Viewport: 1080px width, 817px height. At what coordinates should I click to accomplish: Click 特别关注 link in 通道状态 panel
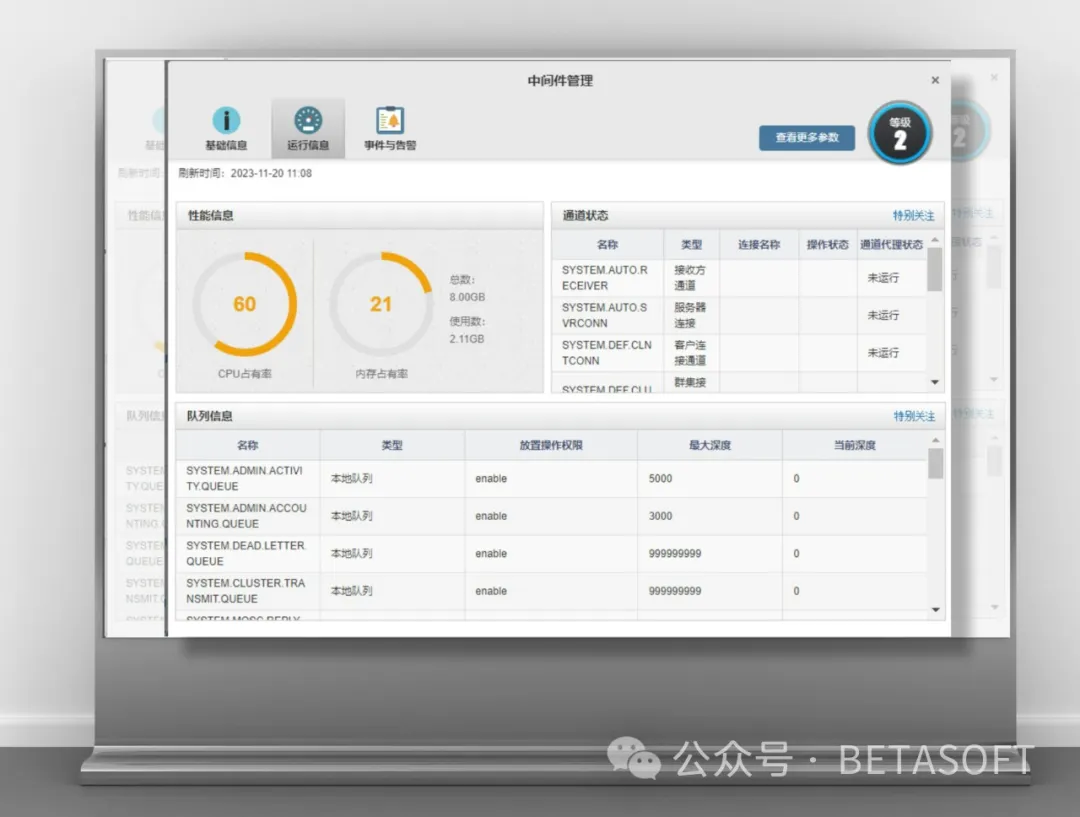tap(913, 216)
